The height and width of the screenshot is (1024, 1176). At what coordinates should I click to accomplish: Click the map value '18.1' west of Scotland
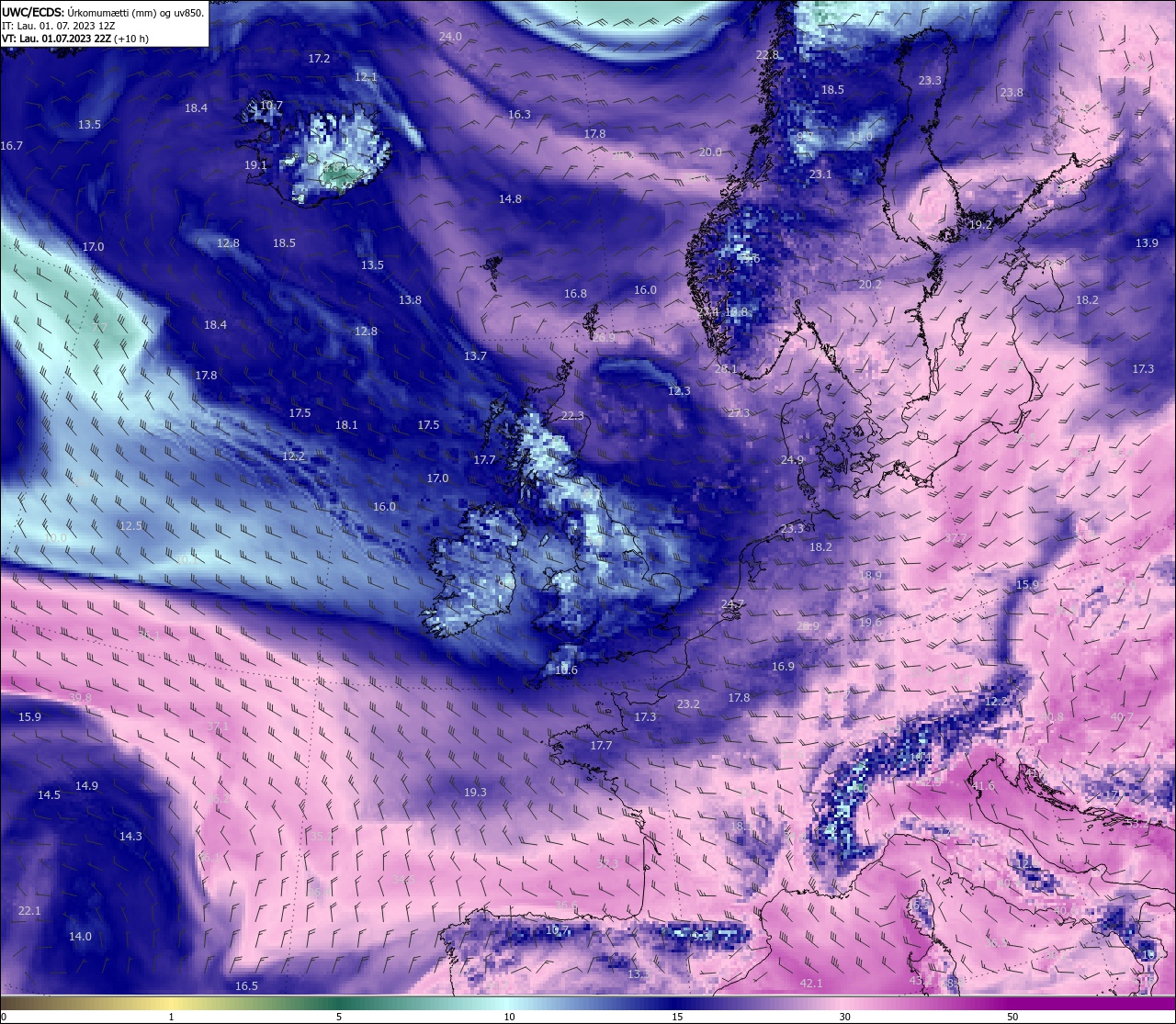[346, 425]
